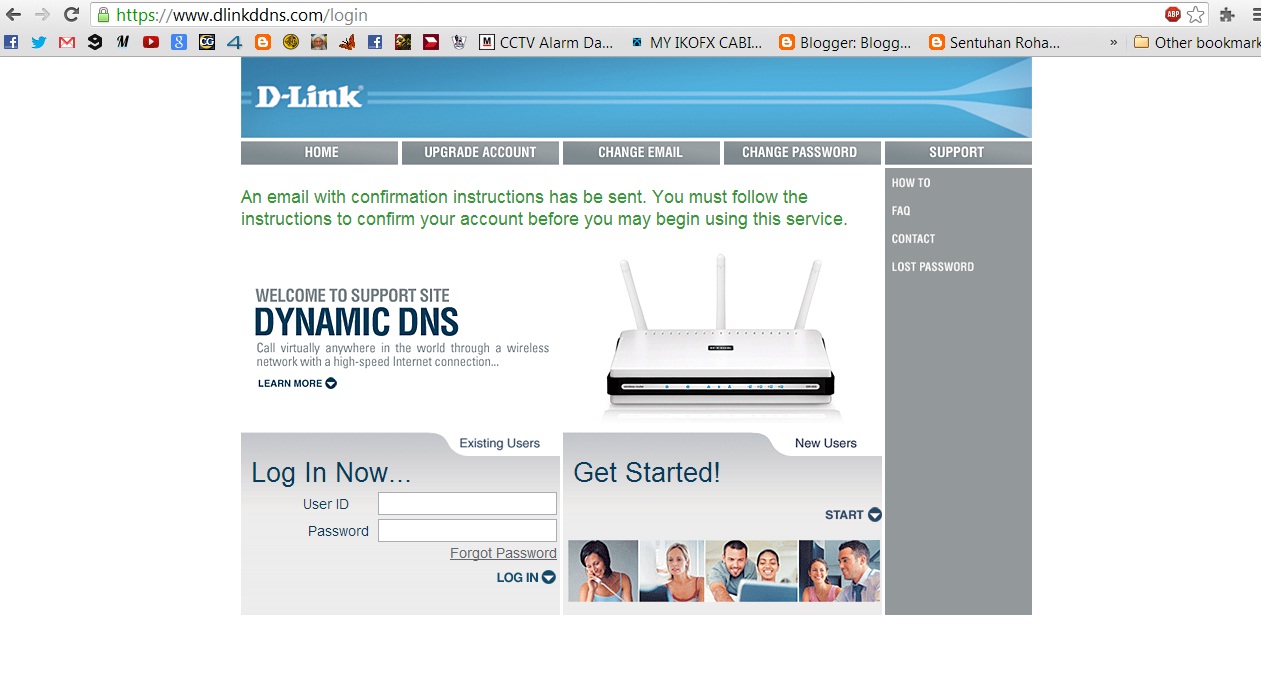The image size is (1261, 698).
Task: Open the Gmail envelope bookmark
Action: (x=67, y=42)
